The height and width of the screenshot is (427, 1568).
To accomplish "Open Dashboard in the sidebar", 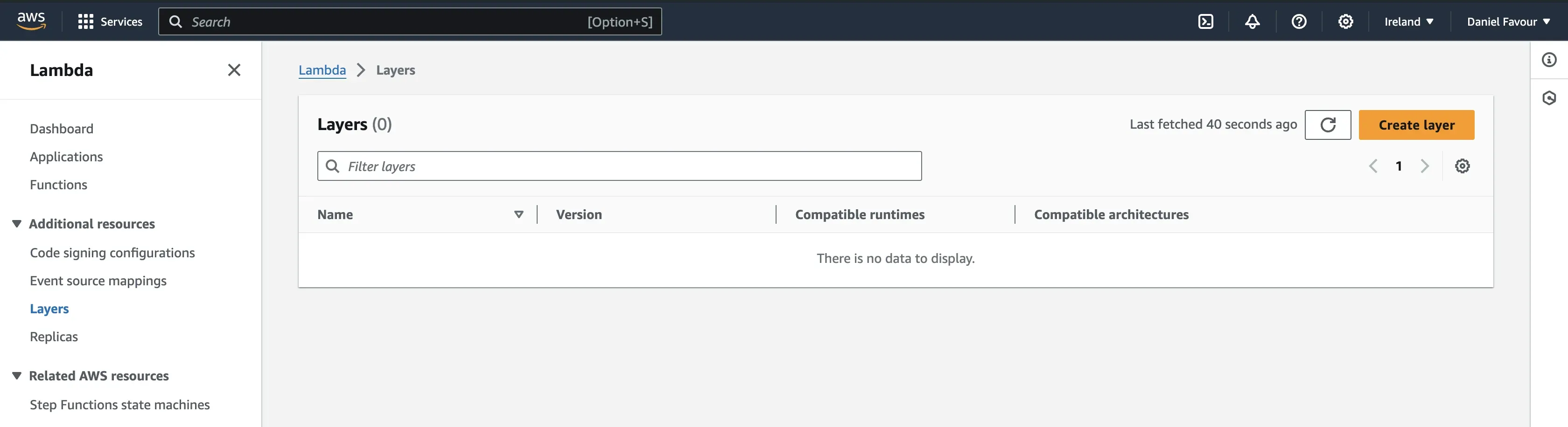I will [62, 129].
